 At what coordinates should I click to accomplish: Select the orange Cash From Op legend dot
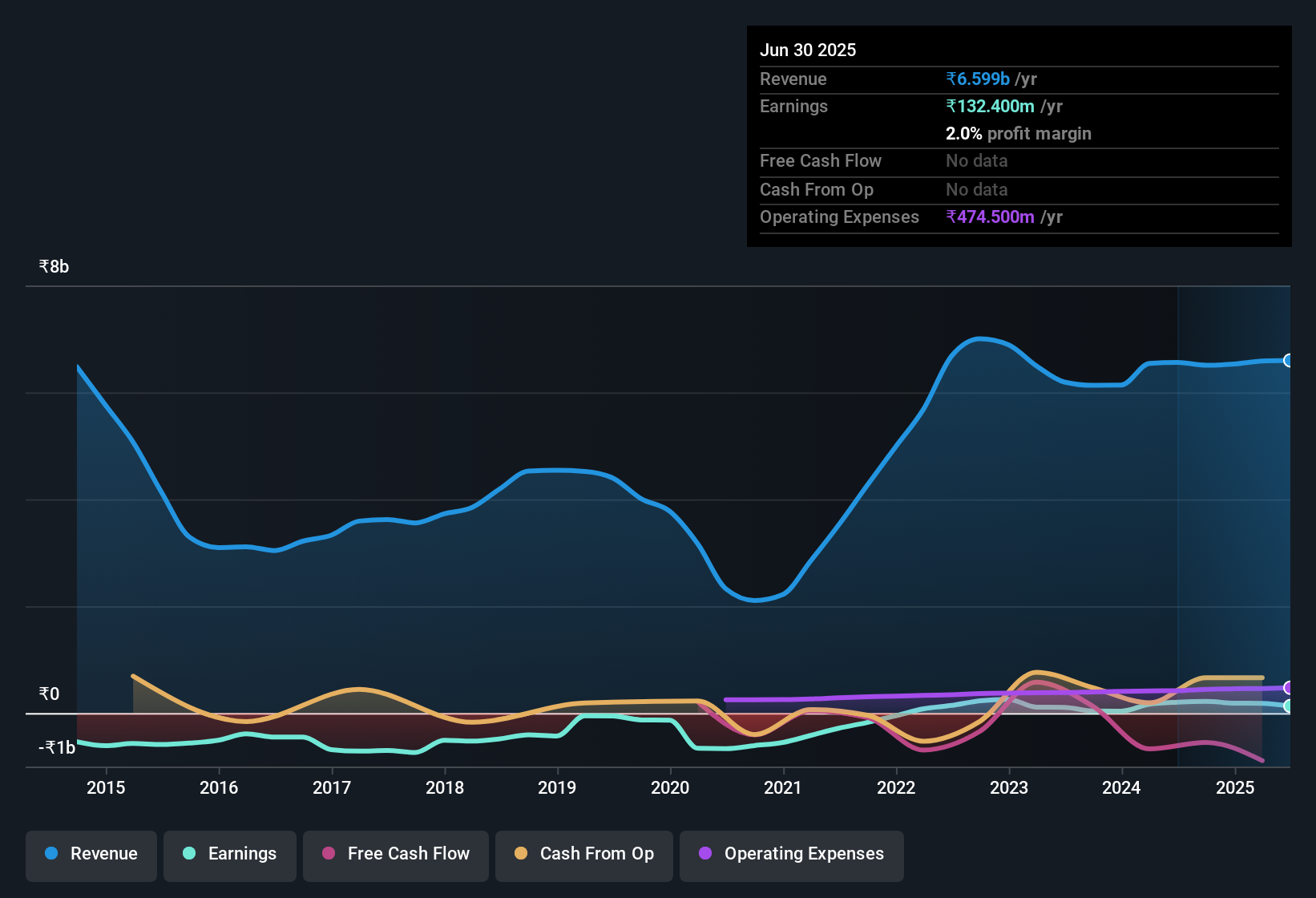521,854
